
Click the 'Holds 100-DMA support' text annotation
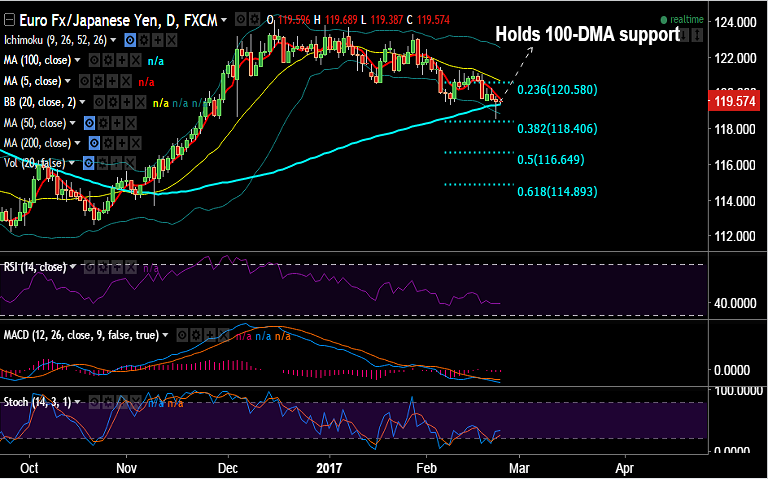point(588,34)
